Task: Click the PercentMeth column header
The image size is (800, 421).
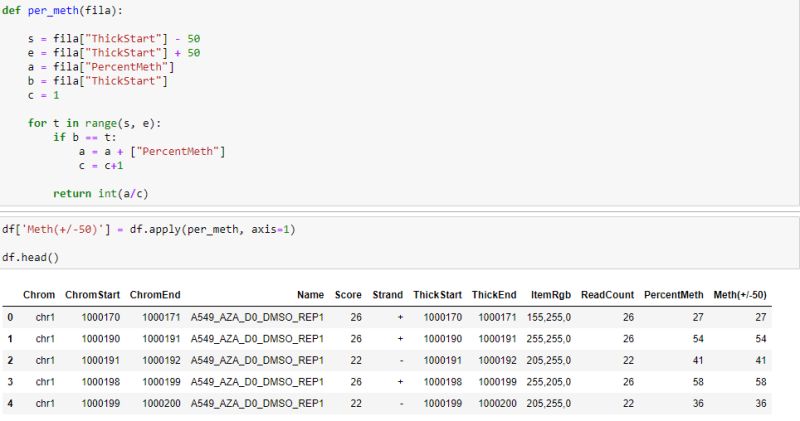Action: [673, 294]
